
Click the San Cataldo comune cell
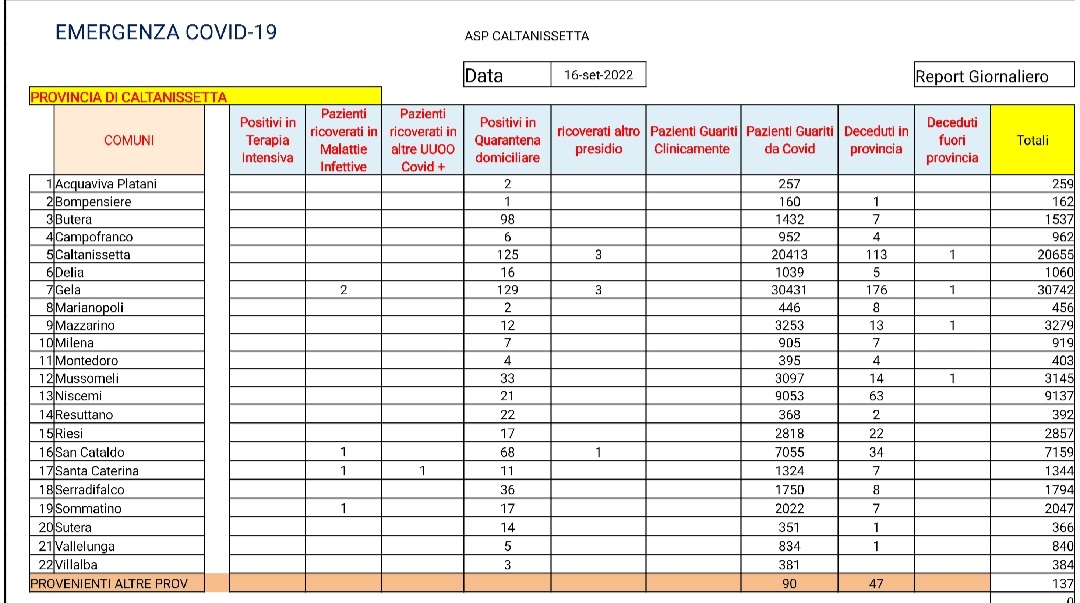coord(129,452)
